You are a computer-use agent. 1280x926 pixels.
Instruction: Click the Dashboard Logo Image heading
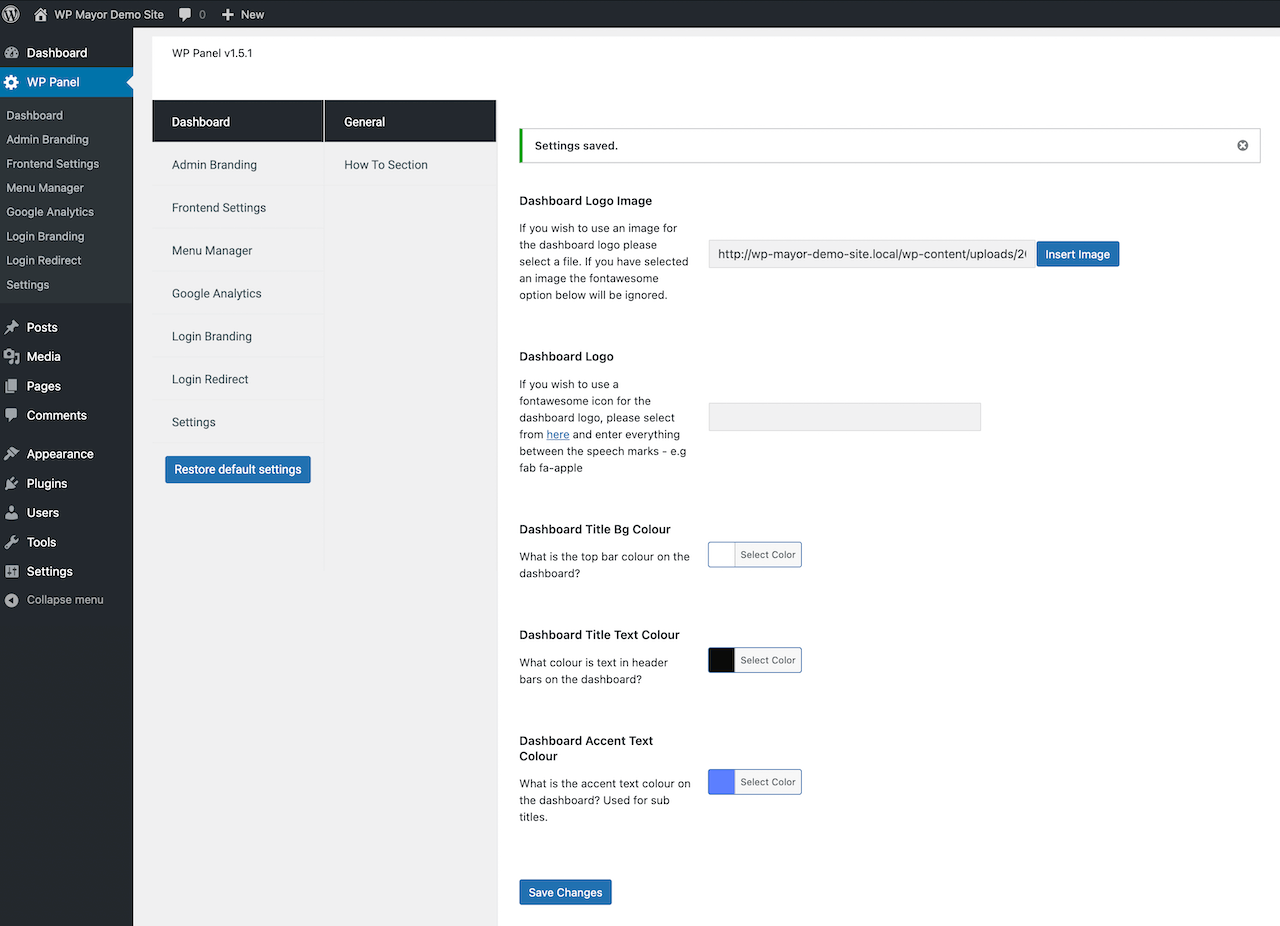586,201
